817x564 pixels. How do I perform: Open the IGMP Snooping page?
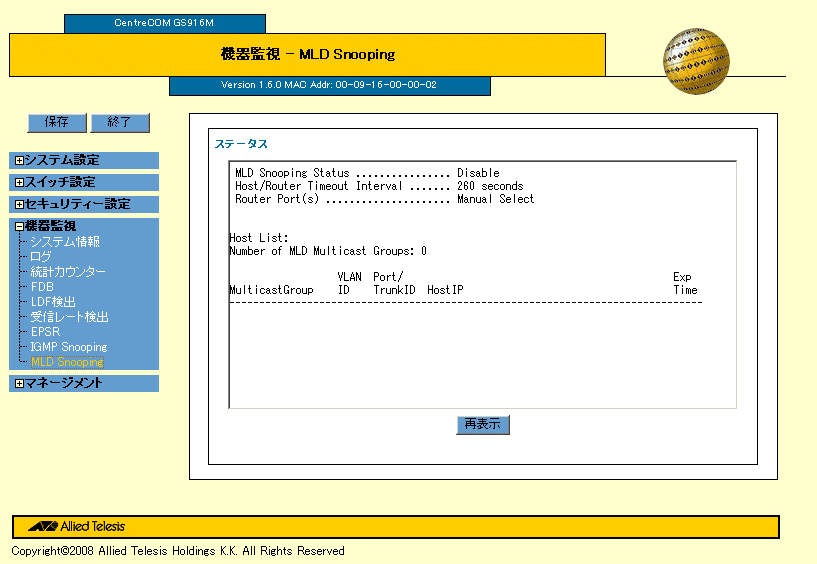tap(69, 347)
